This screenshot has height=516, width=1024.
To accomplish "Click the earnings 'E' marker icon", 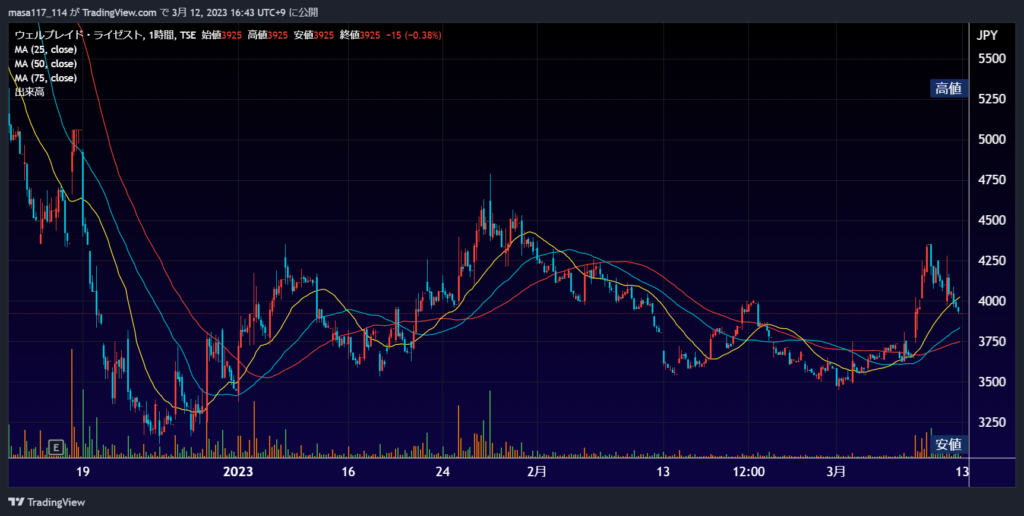I will (x=57, y=447).
